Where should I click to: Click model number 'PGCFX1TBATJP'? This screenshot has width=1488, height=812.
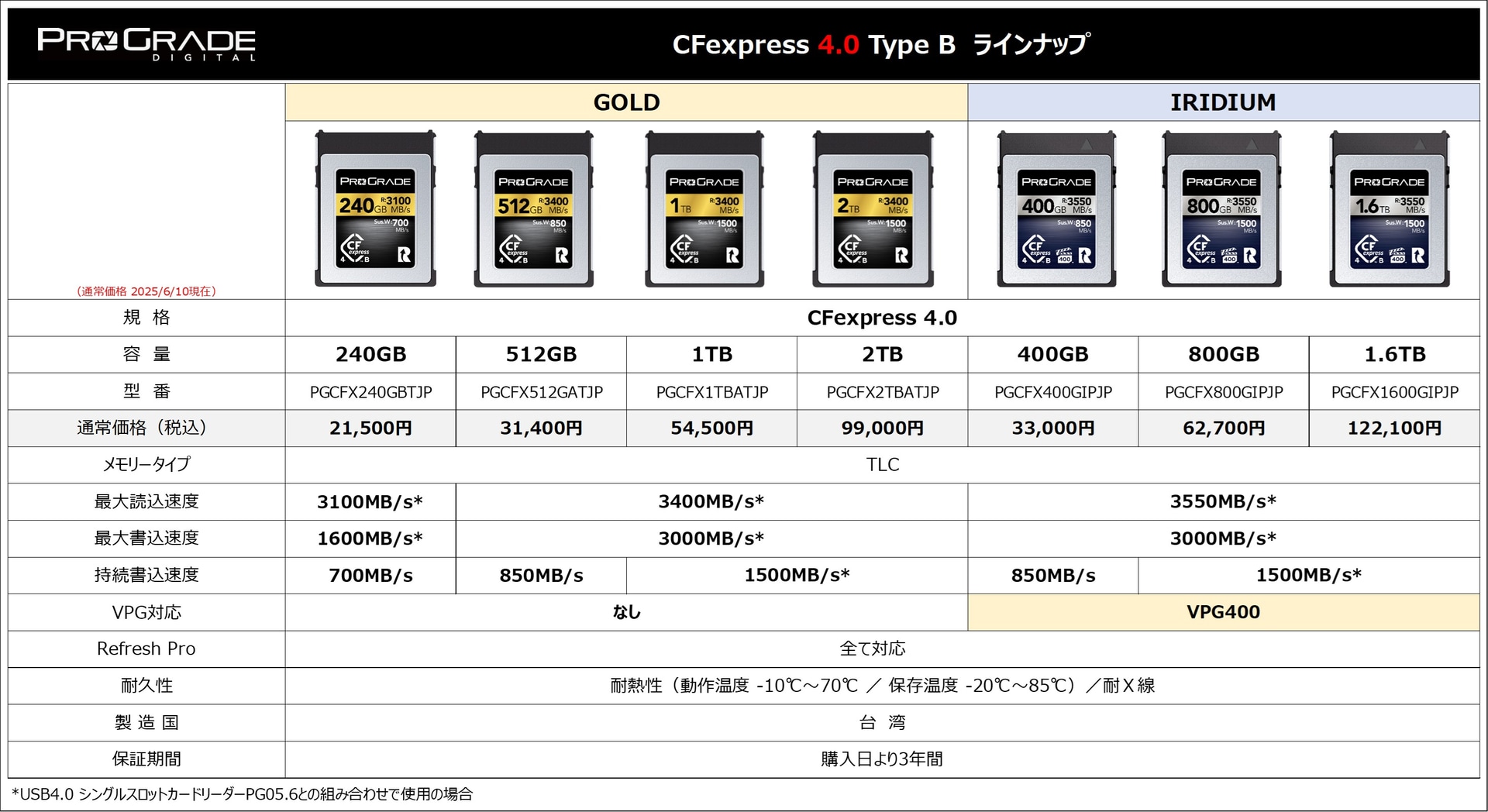711,392
